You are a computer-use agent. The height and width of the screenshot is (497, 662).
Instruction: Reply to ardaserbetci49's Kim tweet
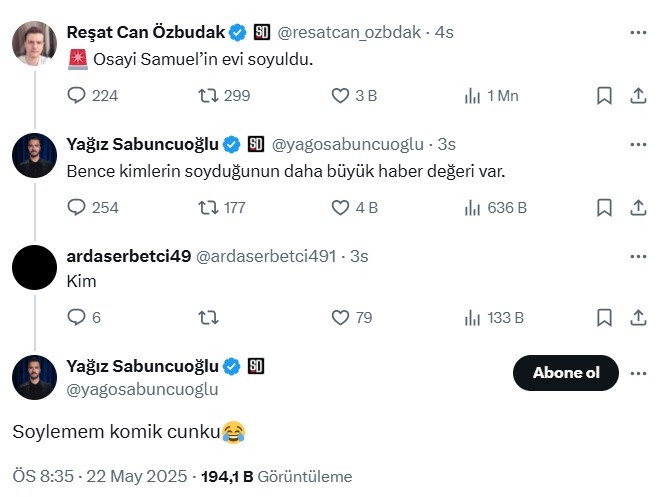coord(78,318)
